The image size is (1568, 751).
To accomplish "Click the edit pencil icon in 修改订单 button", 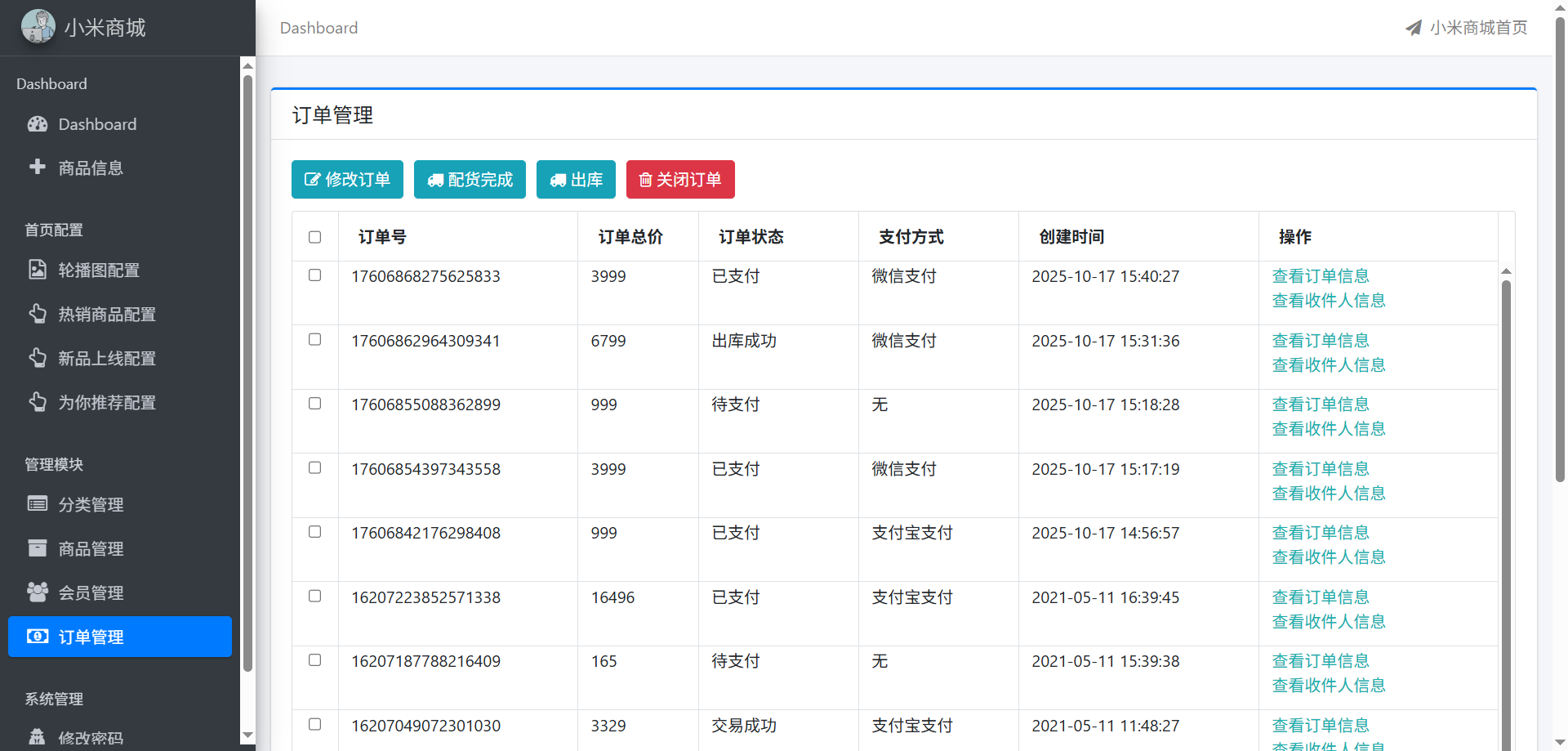I will [312, 180].
